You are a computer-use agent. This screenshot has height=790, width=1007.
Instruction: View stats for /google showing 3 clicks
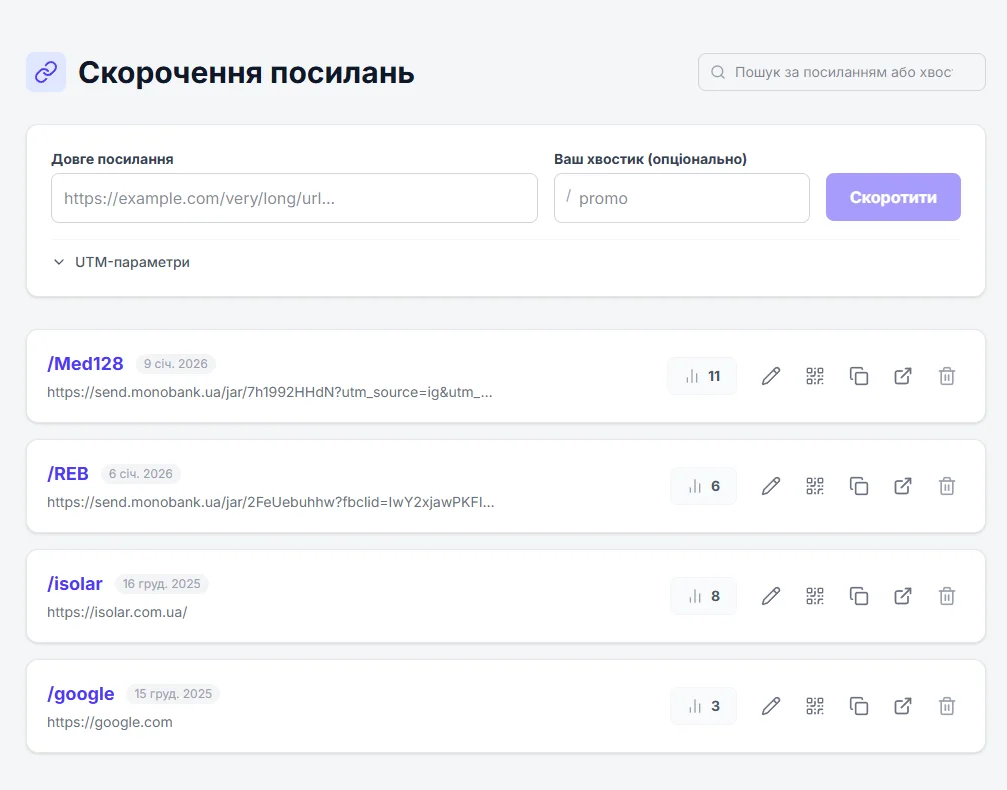703,706
